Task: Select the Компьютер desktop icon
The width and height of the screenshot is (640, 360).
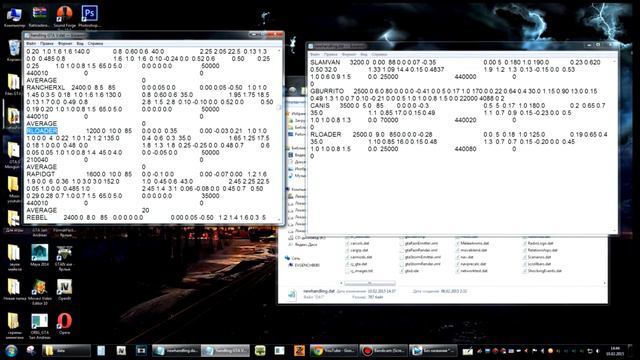Action: (x=14, y=17)
